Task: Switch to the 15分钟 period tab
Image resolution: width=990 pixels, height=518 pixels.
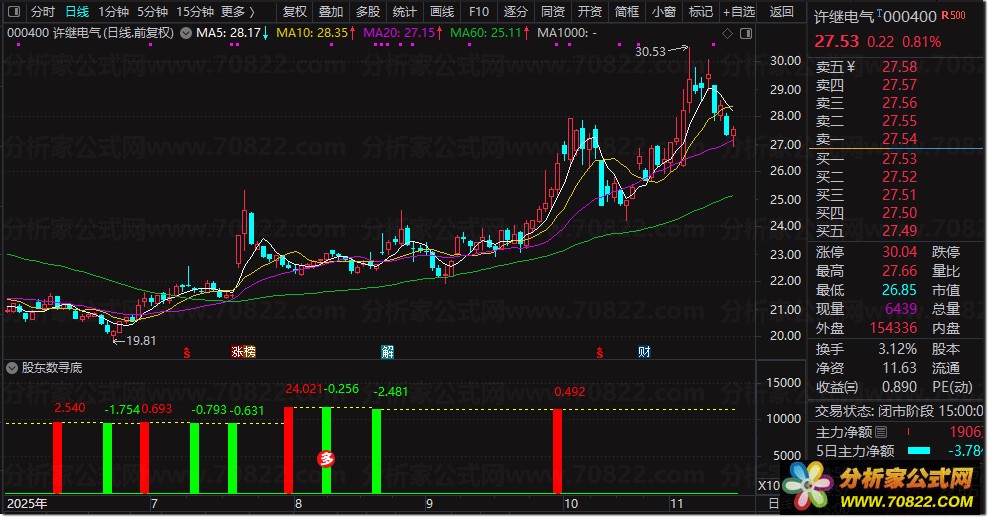Action: (x=194, y=11)
